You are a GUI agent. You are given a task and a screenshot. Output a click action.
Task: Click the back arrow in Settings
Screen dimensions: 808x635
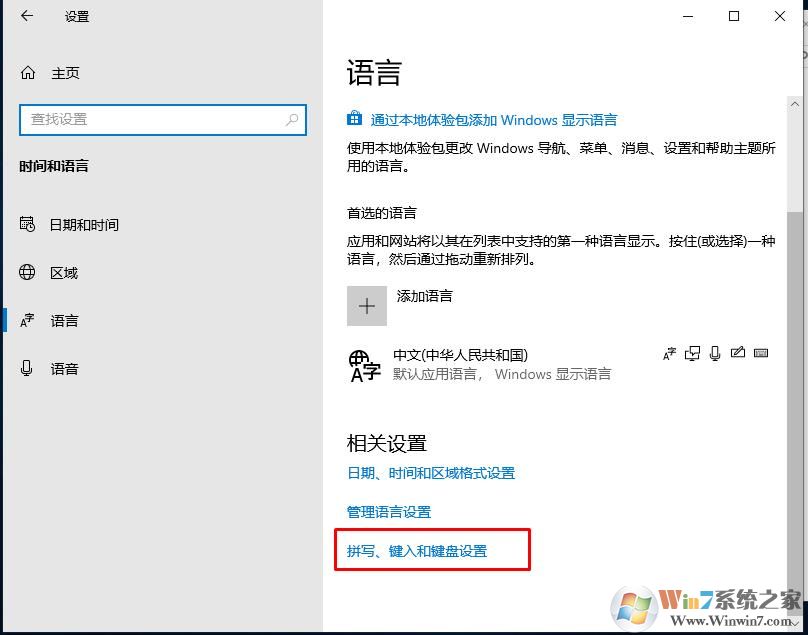point(27,16)
